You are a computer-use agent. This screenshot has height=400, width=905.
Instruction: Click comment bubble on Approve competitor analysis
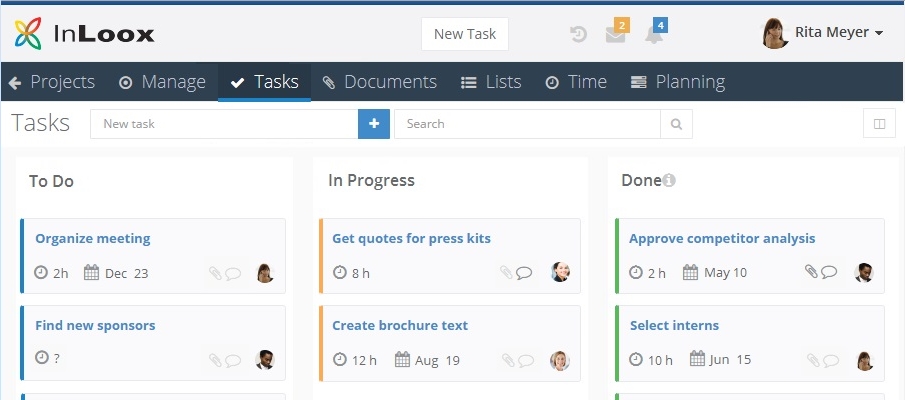(829, 271)
